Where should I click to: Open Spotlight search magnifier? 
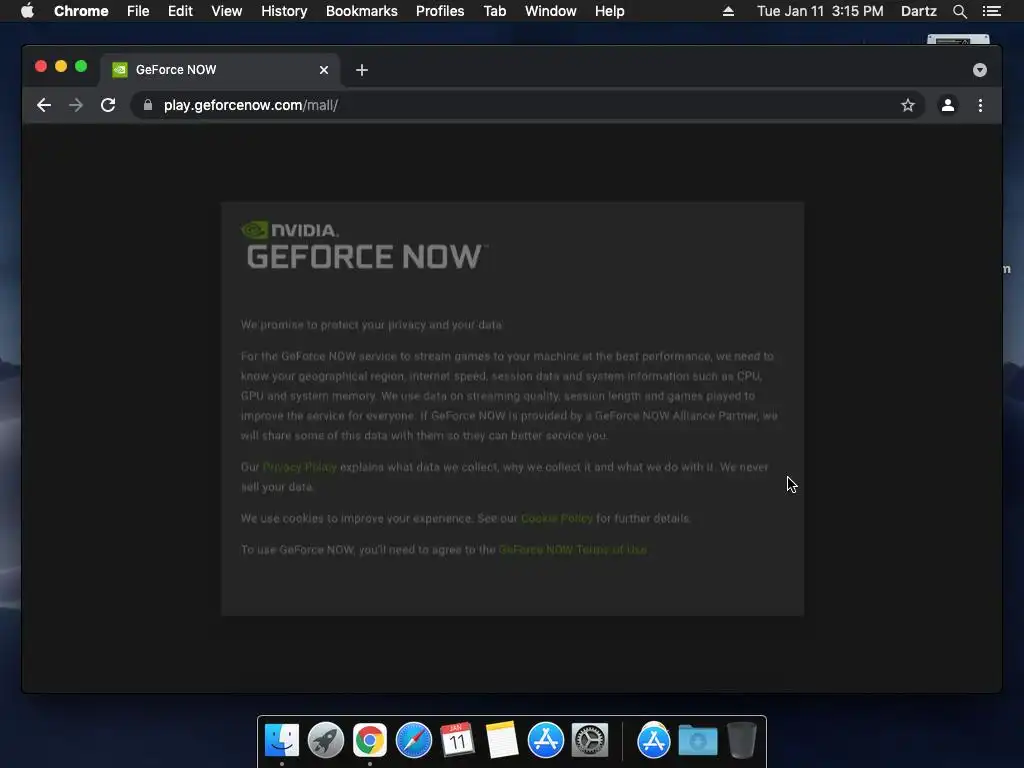pyautogui.click(x=959, y=11)
